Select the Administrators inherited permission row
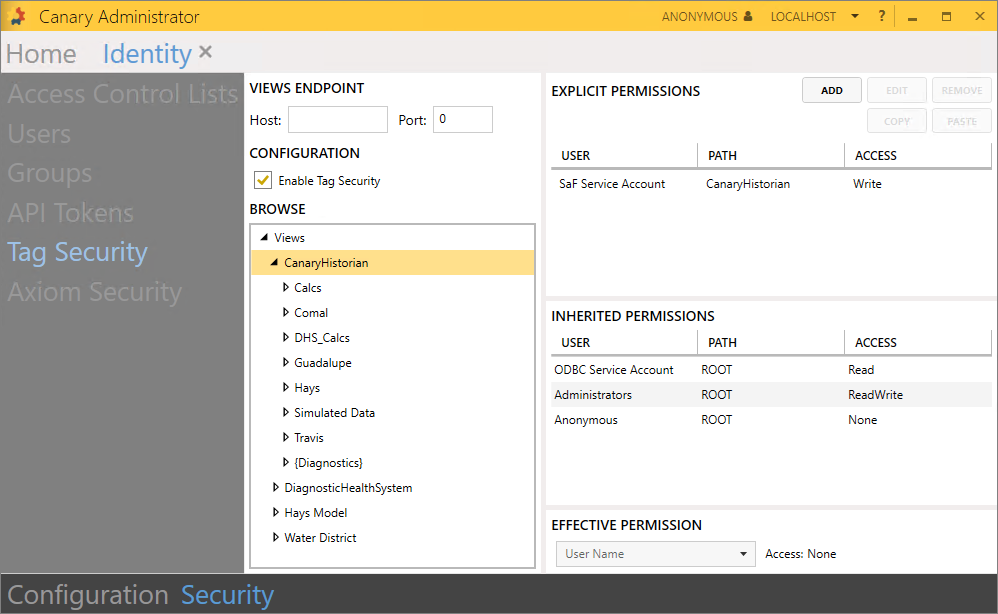This screenshot has height=614, width=998. pos(771,394)
